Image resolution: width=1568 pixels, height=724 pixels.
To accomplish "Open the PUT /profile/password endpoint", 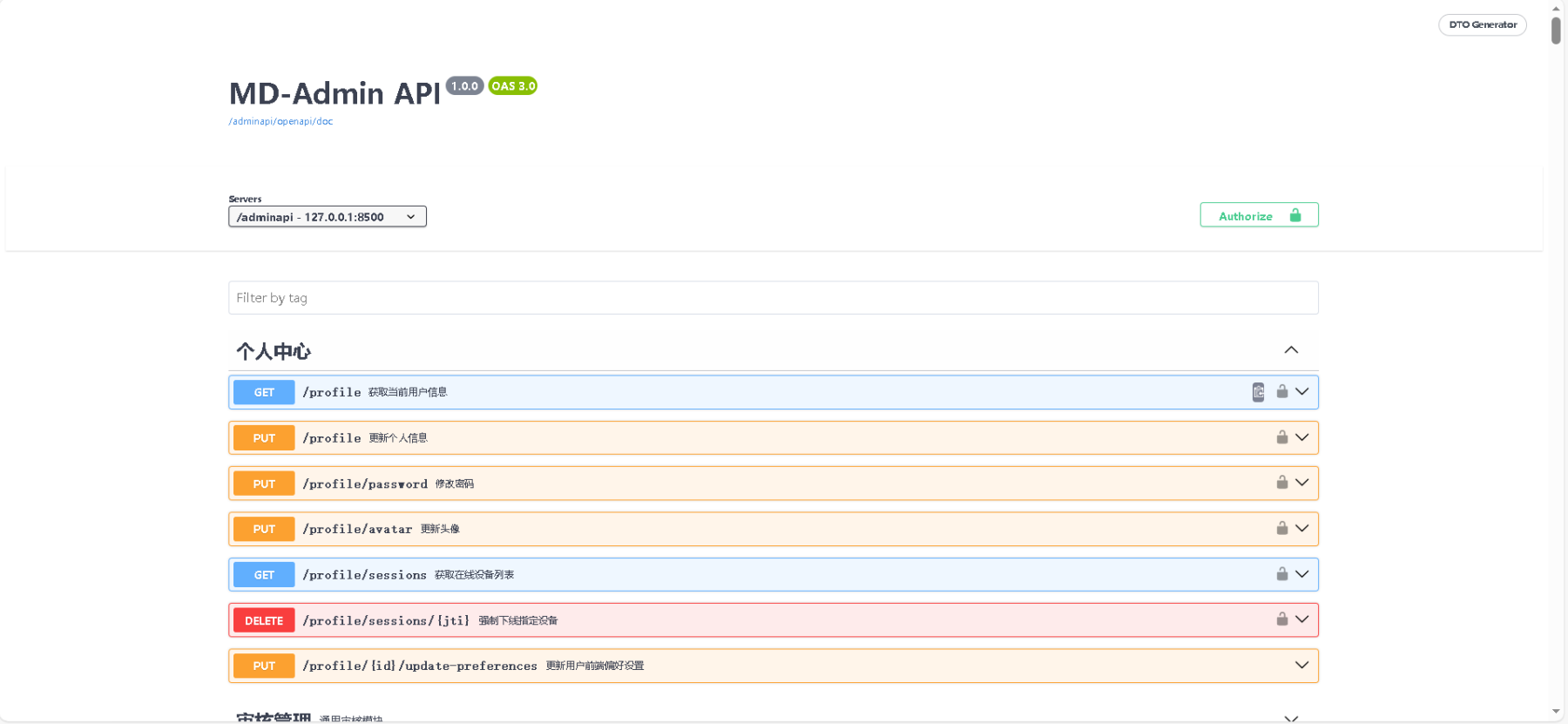I will [365, 484].
